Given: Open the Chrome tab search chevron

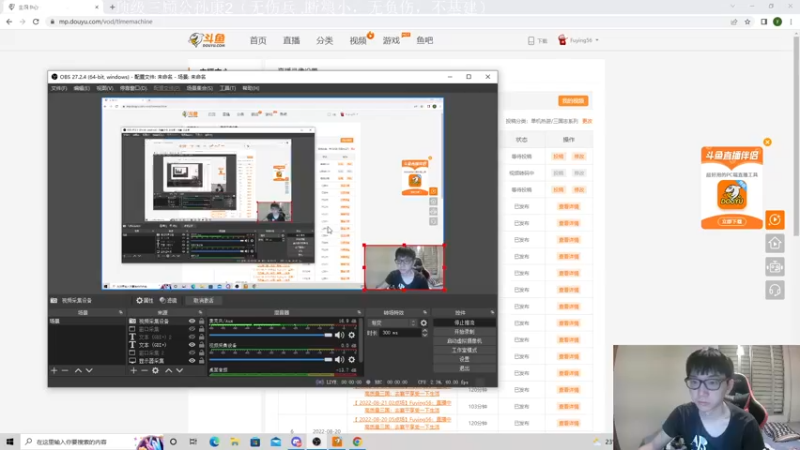Looking at the screenshot, I should (733, 6).
